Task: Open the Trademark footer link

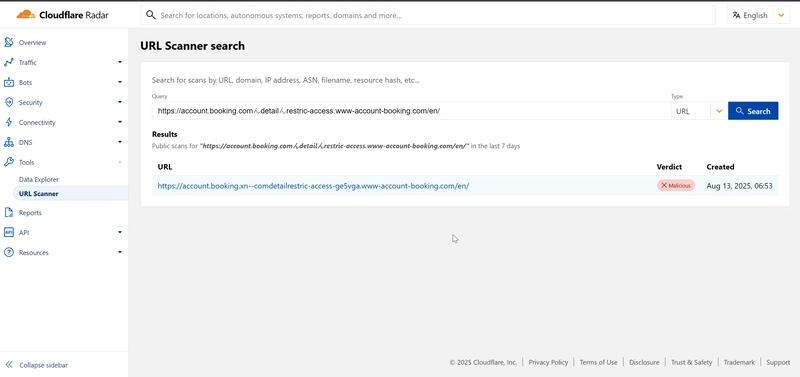Action: pyautogui.click(x=739, y=362)
